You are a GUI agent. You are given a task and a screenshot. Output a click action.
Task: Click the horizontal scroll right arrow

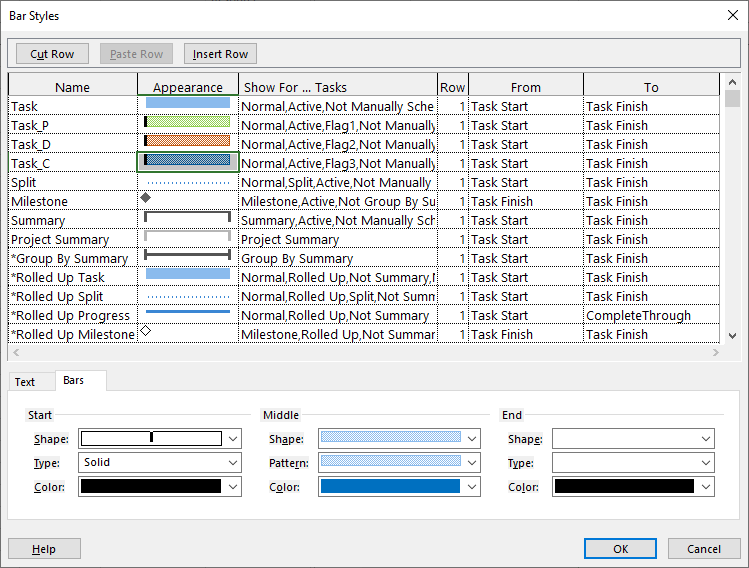click(x=715, y=353)
